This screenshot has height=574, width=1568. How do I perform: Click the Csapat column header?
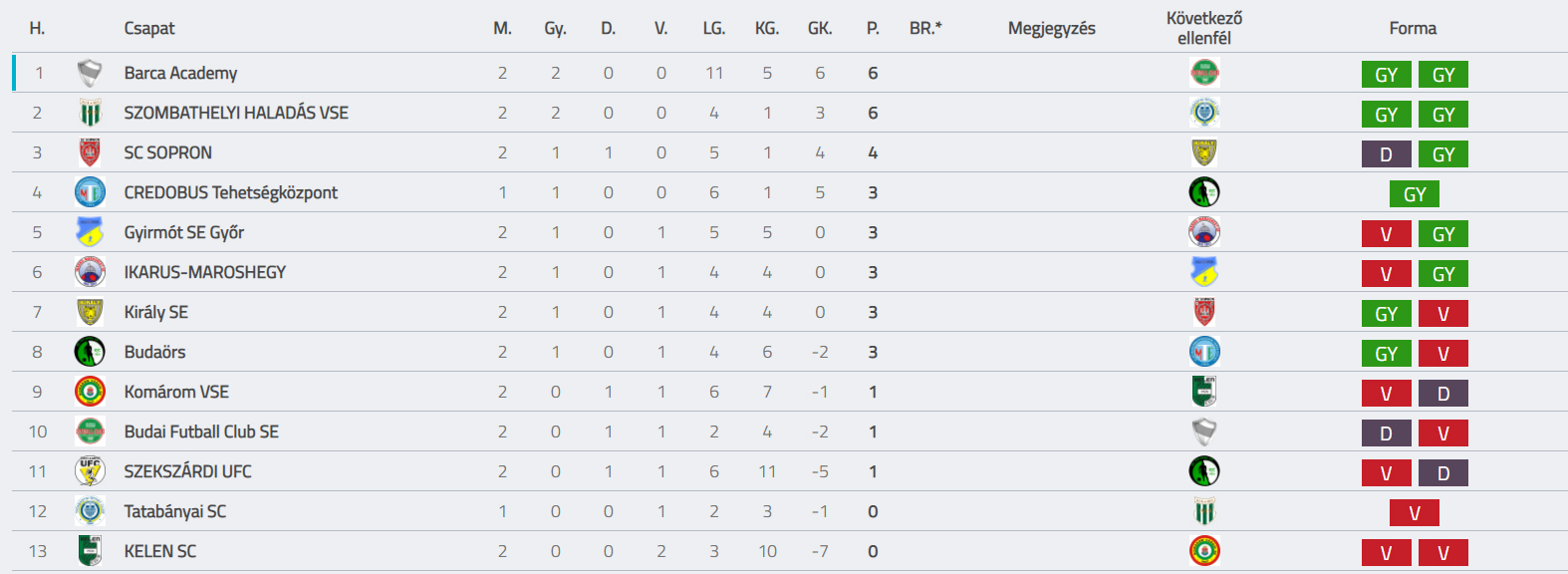(x=149, y=28)
